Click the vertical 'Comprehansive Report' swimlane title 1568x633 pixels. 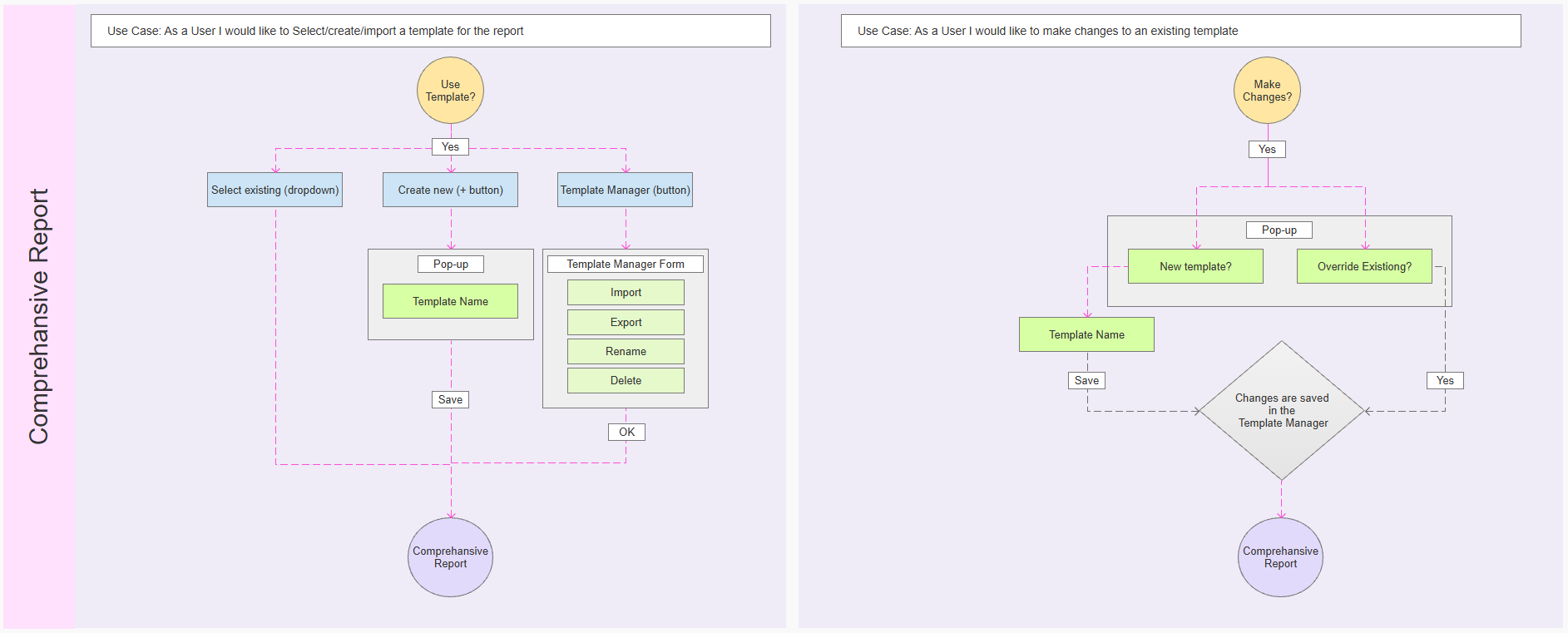click(x=39, y=316)
